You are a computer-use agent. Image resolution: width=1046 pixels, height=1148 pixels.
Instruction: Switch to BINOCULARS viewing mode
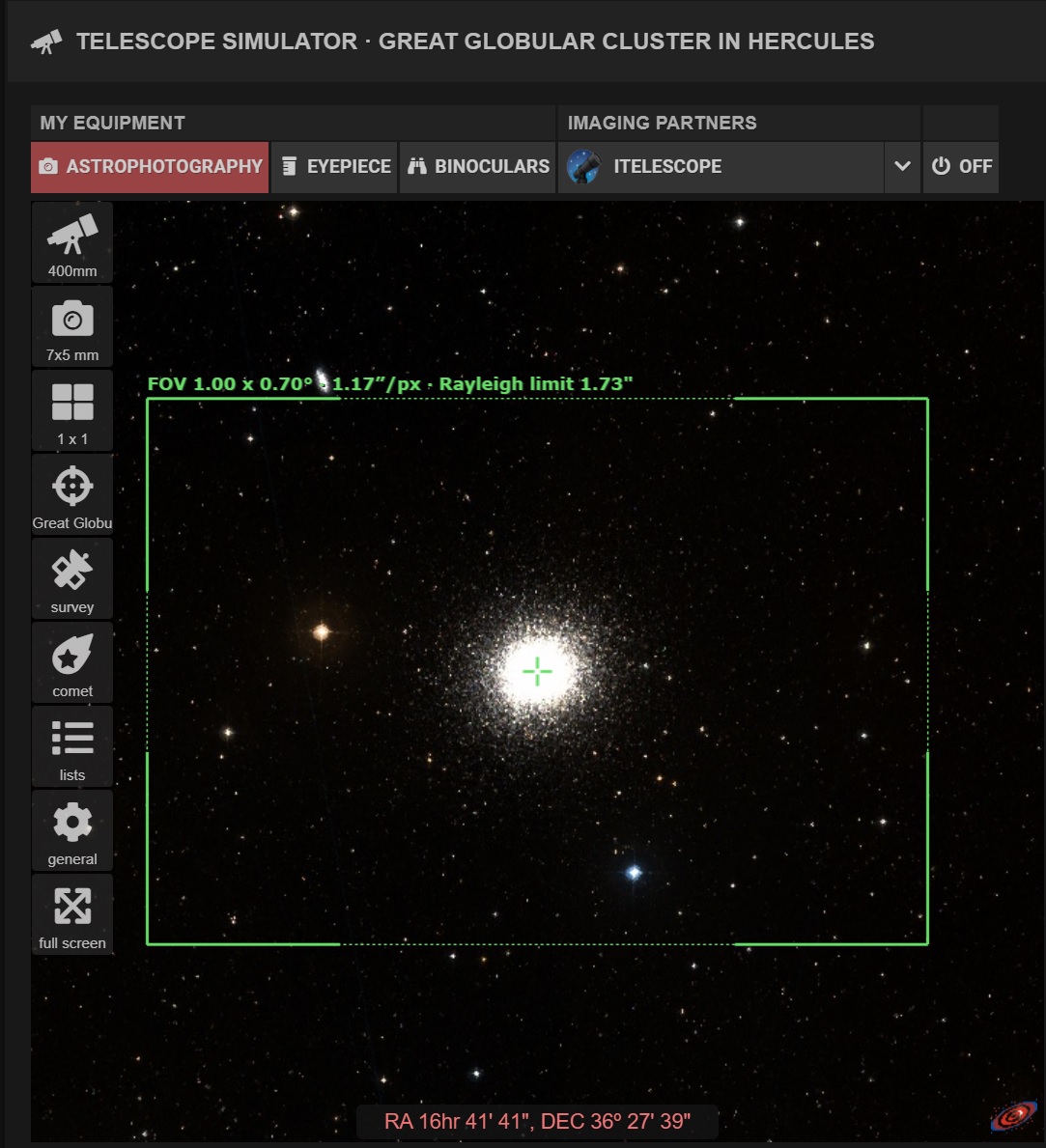click(477, 166)
